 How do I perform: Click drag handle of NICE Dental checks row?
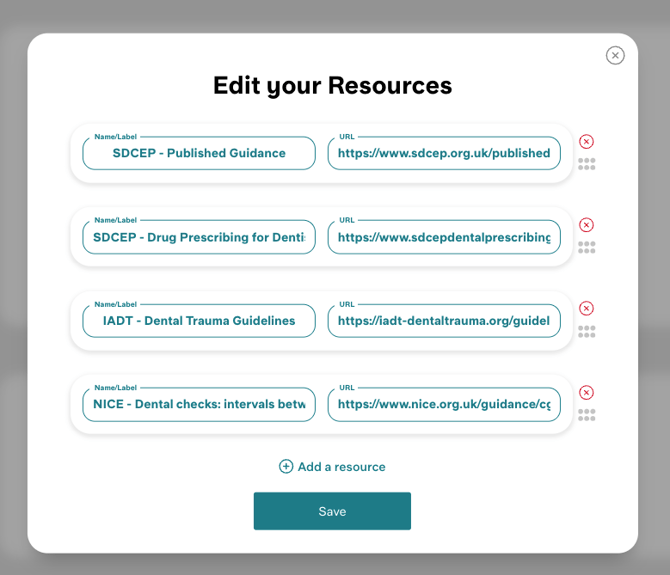(x=587, y=415)
